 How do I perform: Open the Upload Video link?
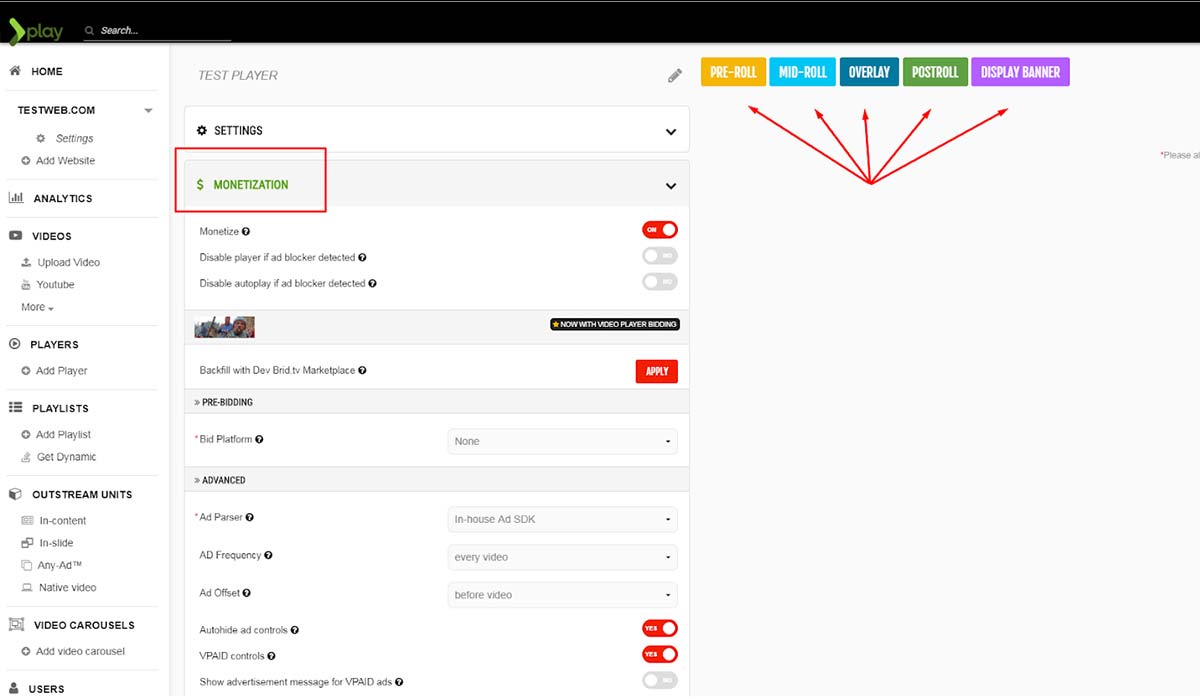68,263
